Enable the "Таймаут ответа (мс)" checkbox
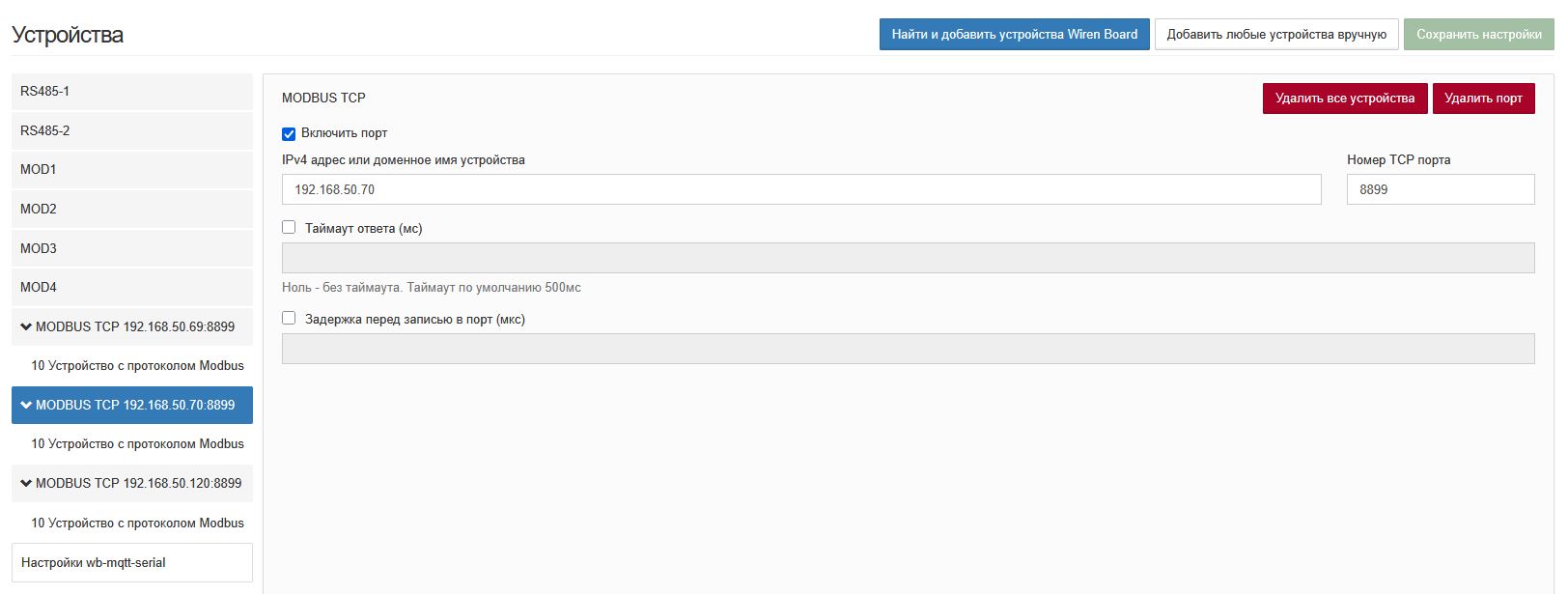 [x=289, y=228]
